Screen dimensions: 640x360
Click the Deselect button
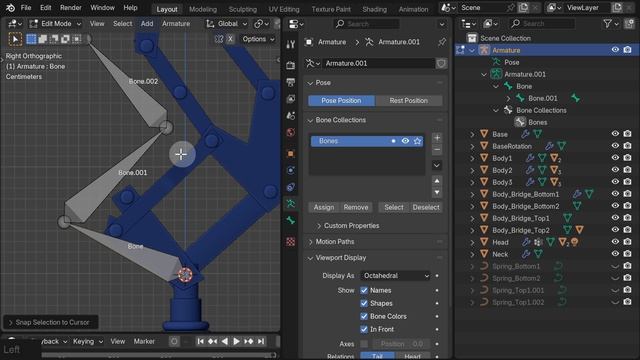[426, 207]
